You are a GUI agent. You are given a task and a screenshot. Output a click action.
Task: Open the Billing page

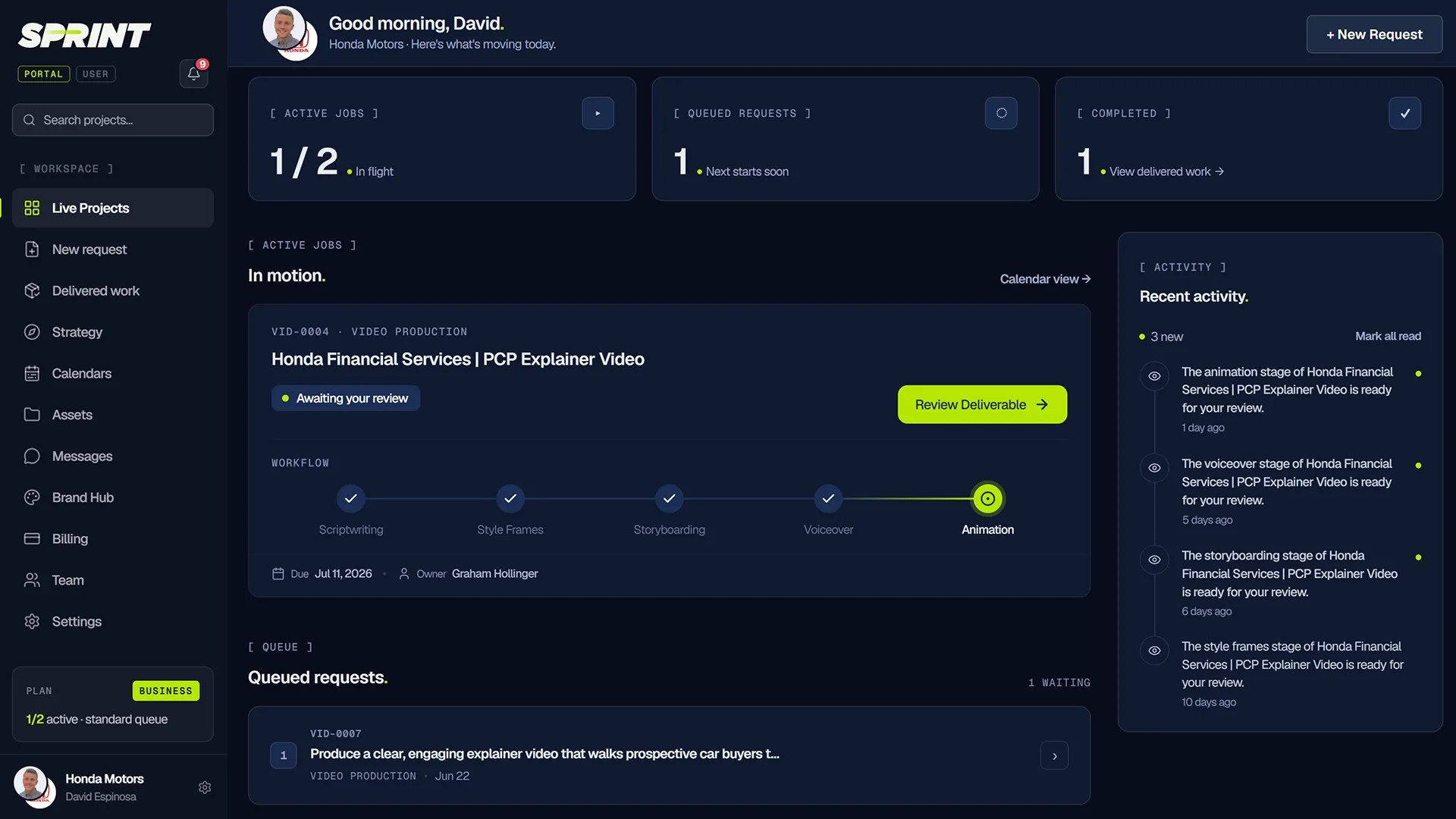(113, 538)
